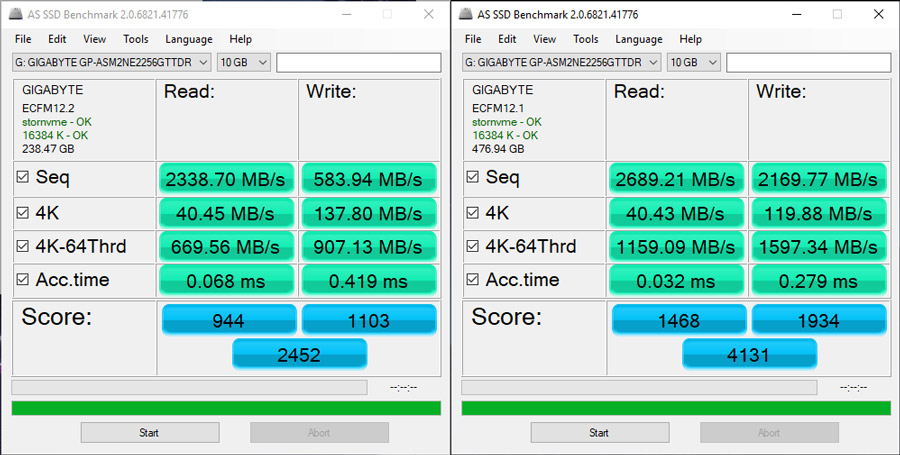
Task: Click Seq read result 2689.21 MB/s
Action: click(x=676, y=179)
